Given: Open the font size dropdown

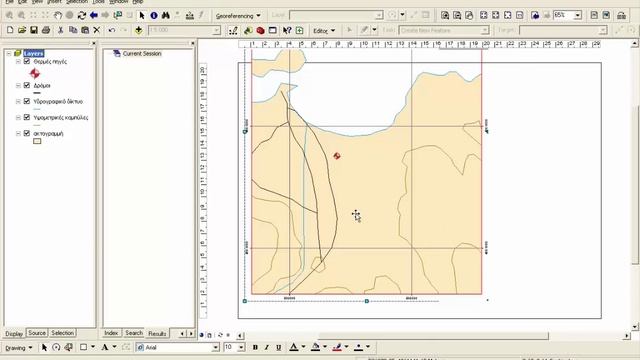Looking at the screenshot, I should [241, 347].
